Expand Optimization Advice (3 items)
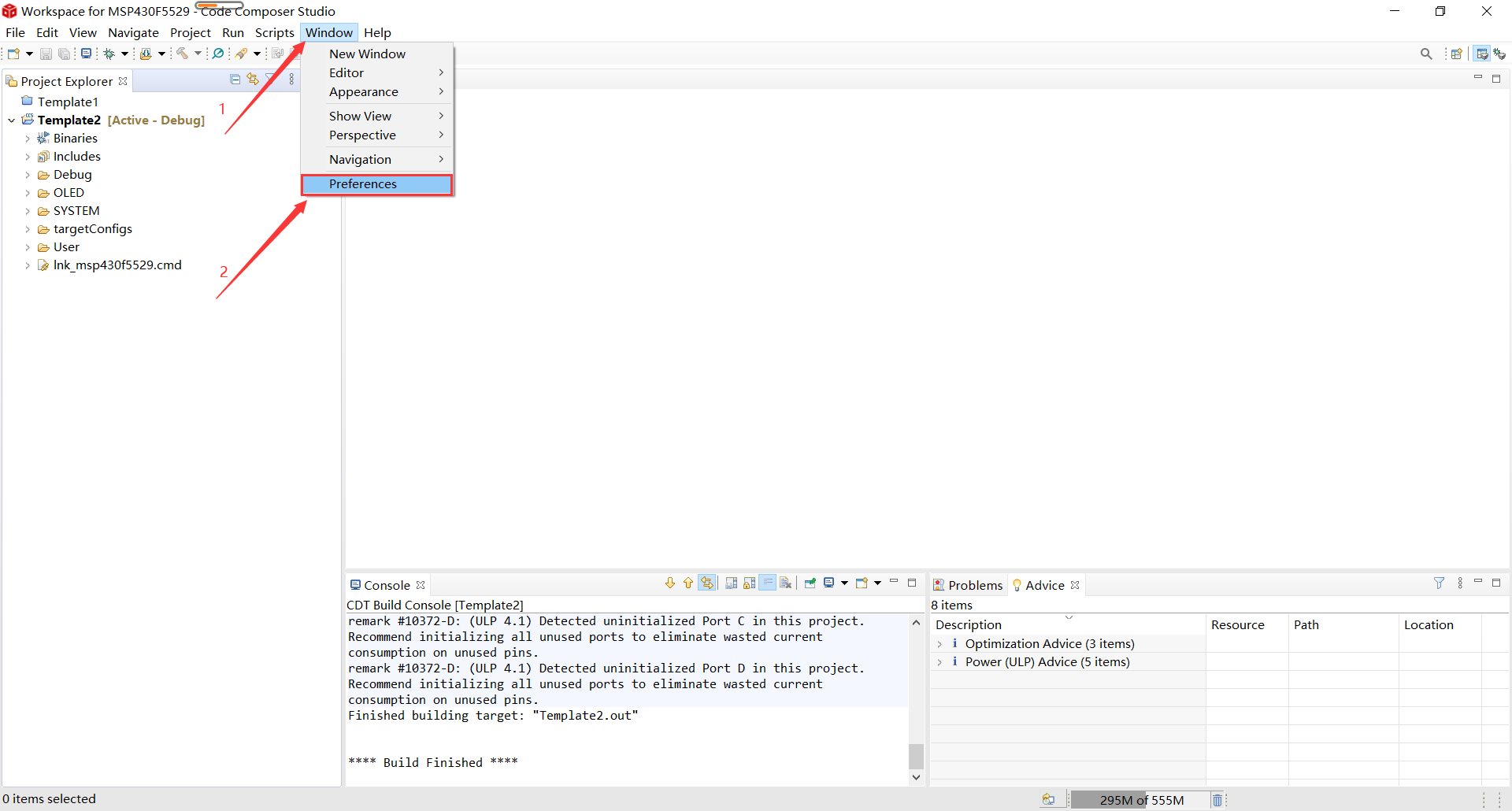 point(939,644)
